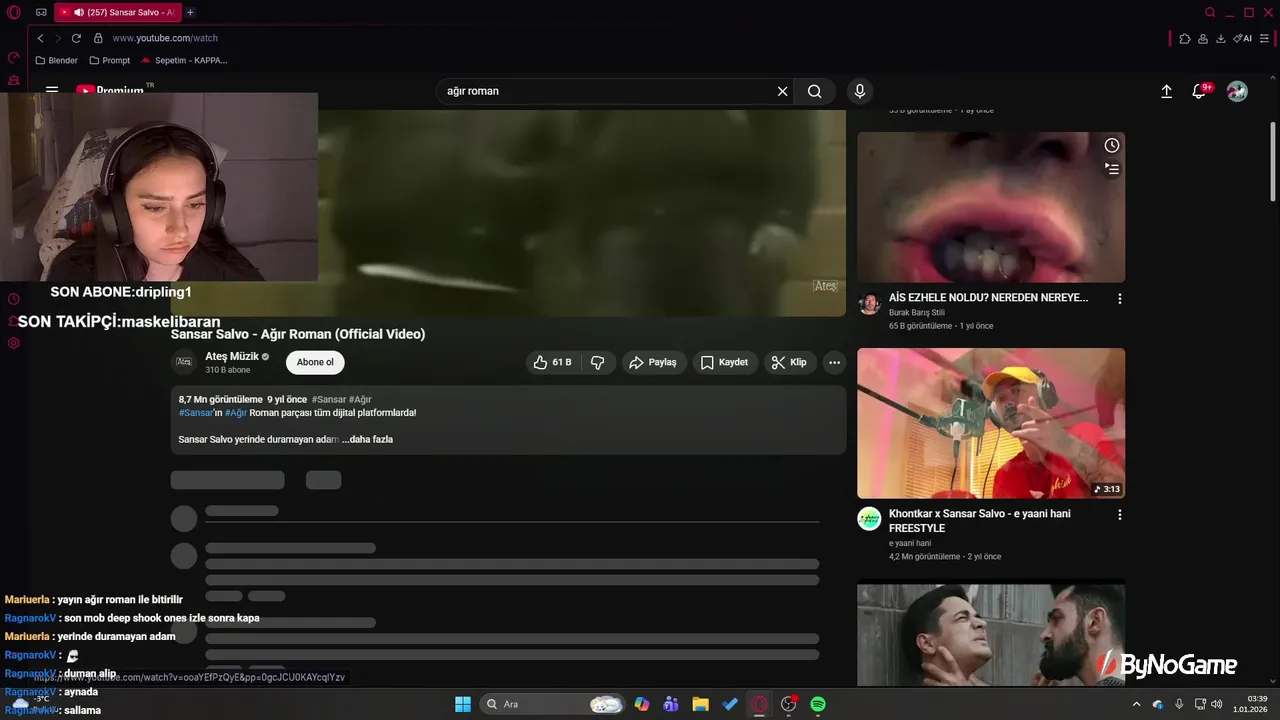Viewport: 1280px width, 720px height.
Task: Open the e yaani hani channel avatar
Action: (x=869, y=519)
